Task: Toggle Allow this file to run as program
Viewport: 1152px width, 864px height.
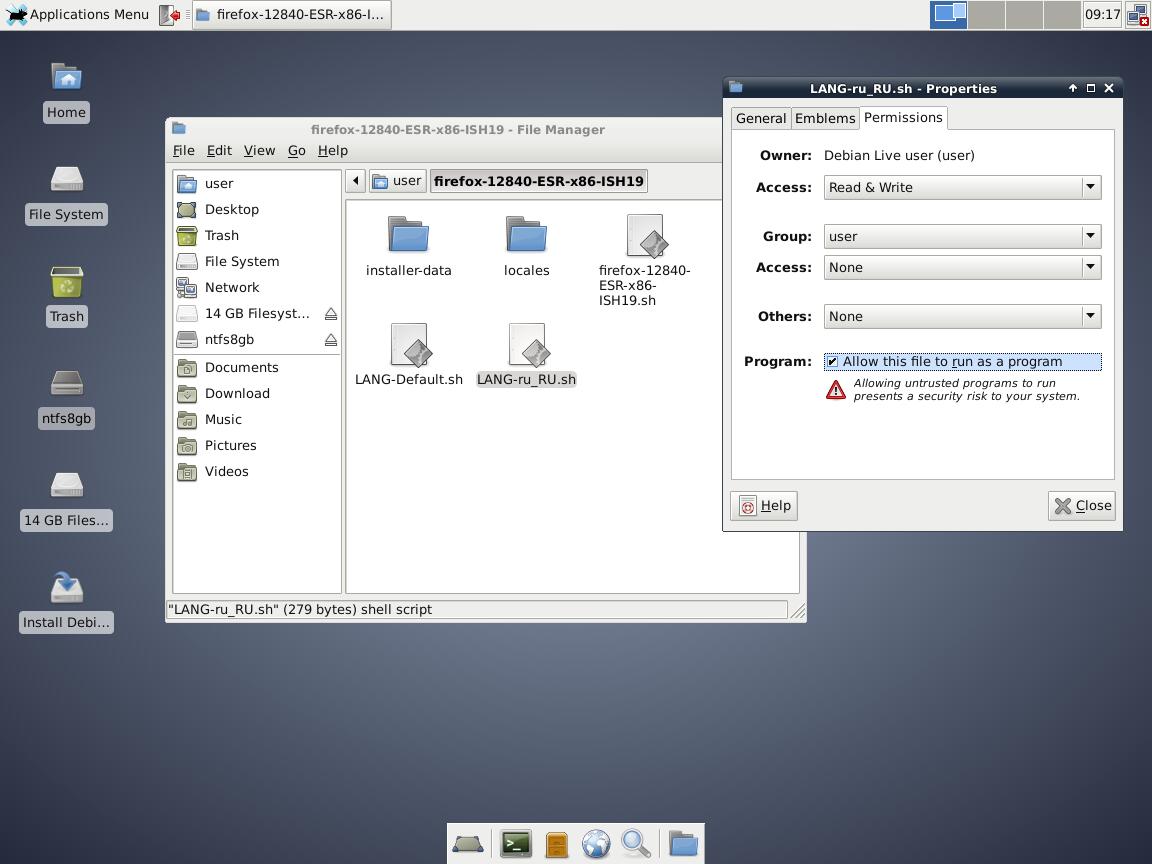Action: click(832, 362)
